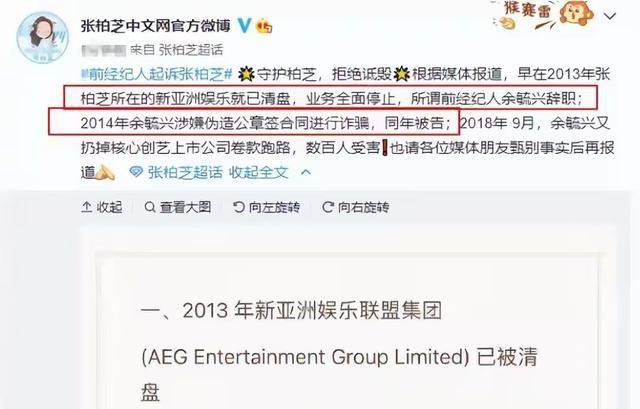
Task: Click the diamond super-topic icon
Action: pyautogui.click(x=136, y=172)
